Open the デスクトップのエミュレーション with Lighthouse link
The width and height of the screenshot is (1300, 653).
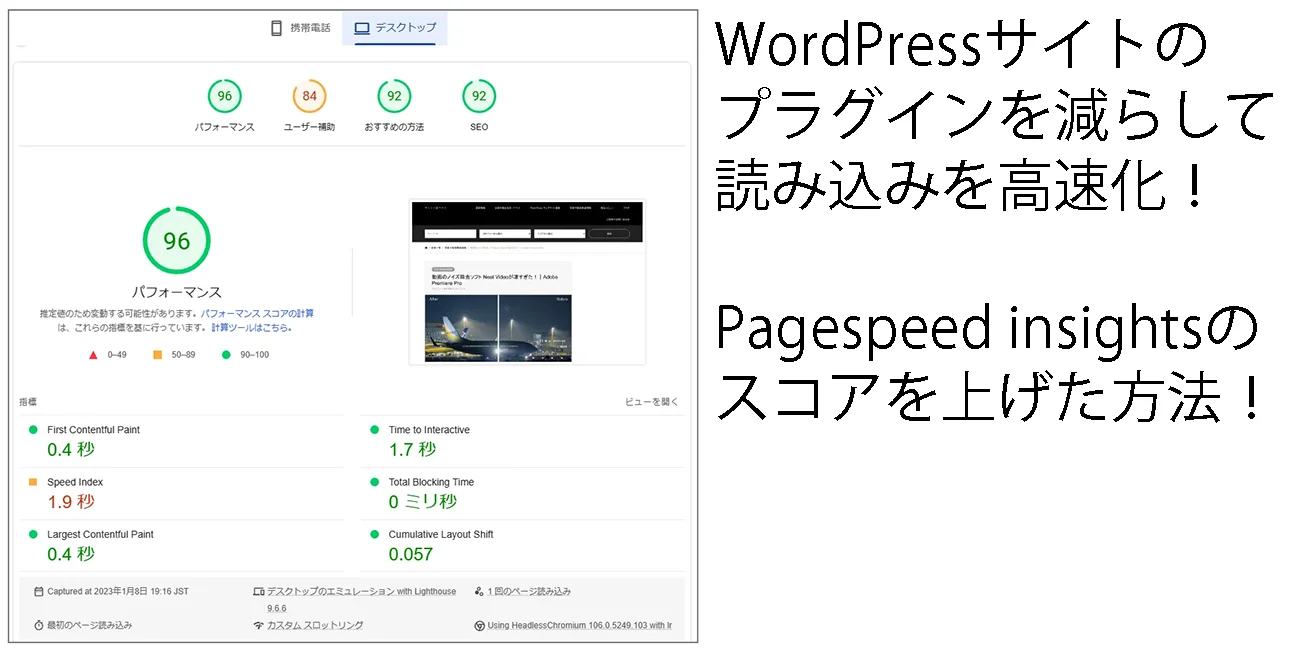pyautogui.click(x=361, y=592)
